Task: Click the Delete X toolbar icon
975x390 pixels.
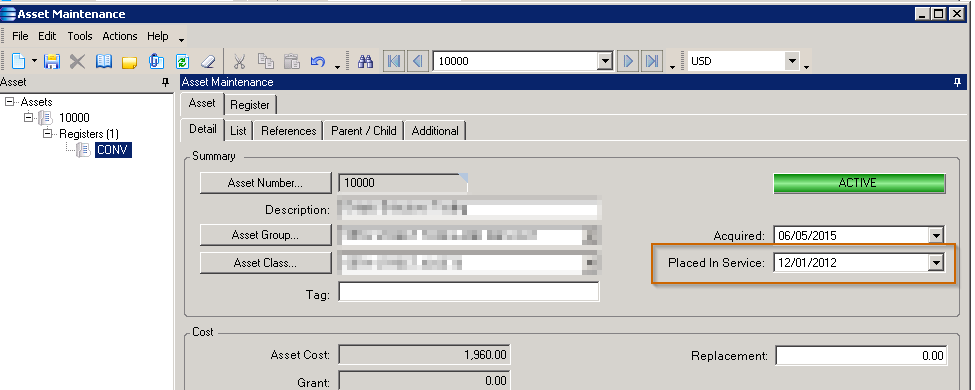Action: pyautogui.click(x=77, y=61)
